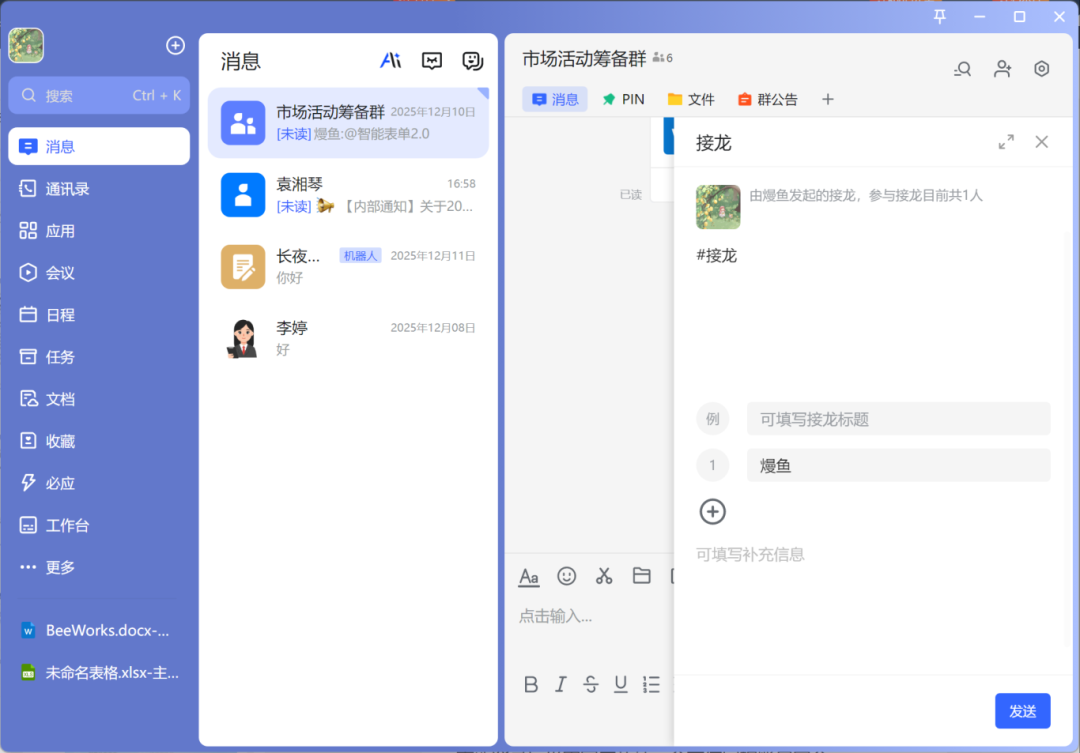
Task: Click the 可填写接龙标题 title field
Action: click(x=898, y=419)
